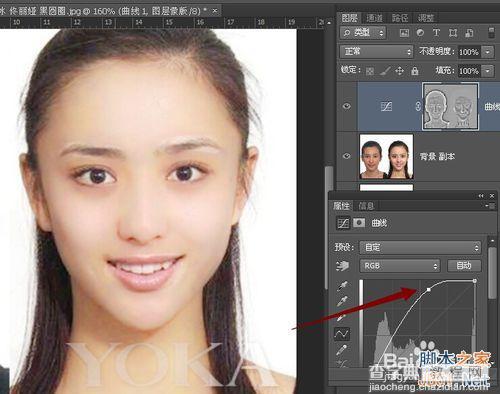This screenshot has width=500, height=394.
Task: Click the smooth curve icon
Action: (x=342, y=363)
